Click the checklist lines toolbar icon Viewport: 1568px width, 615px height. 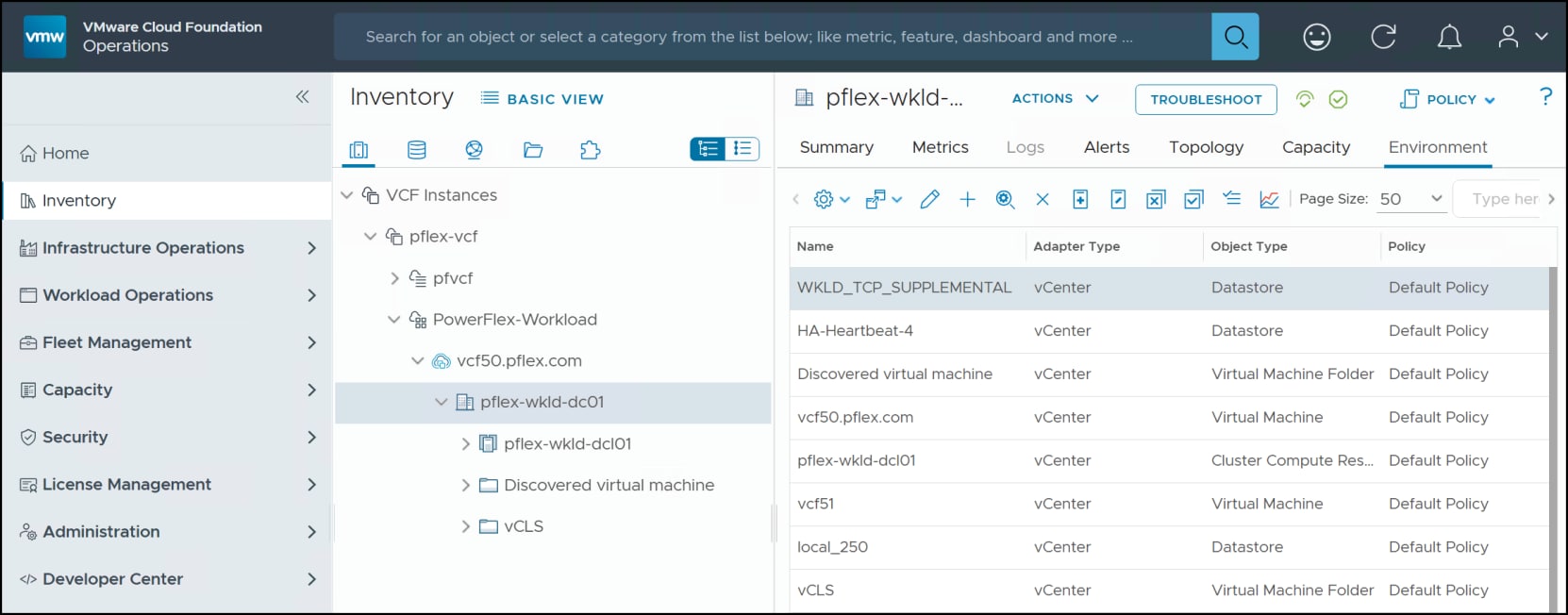pyautogui.click(x=1231, y=198)
